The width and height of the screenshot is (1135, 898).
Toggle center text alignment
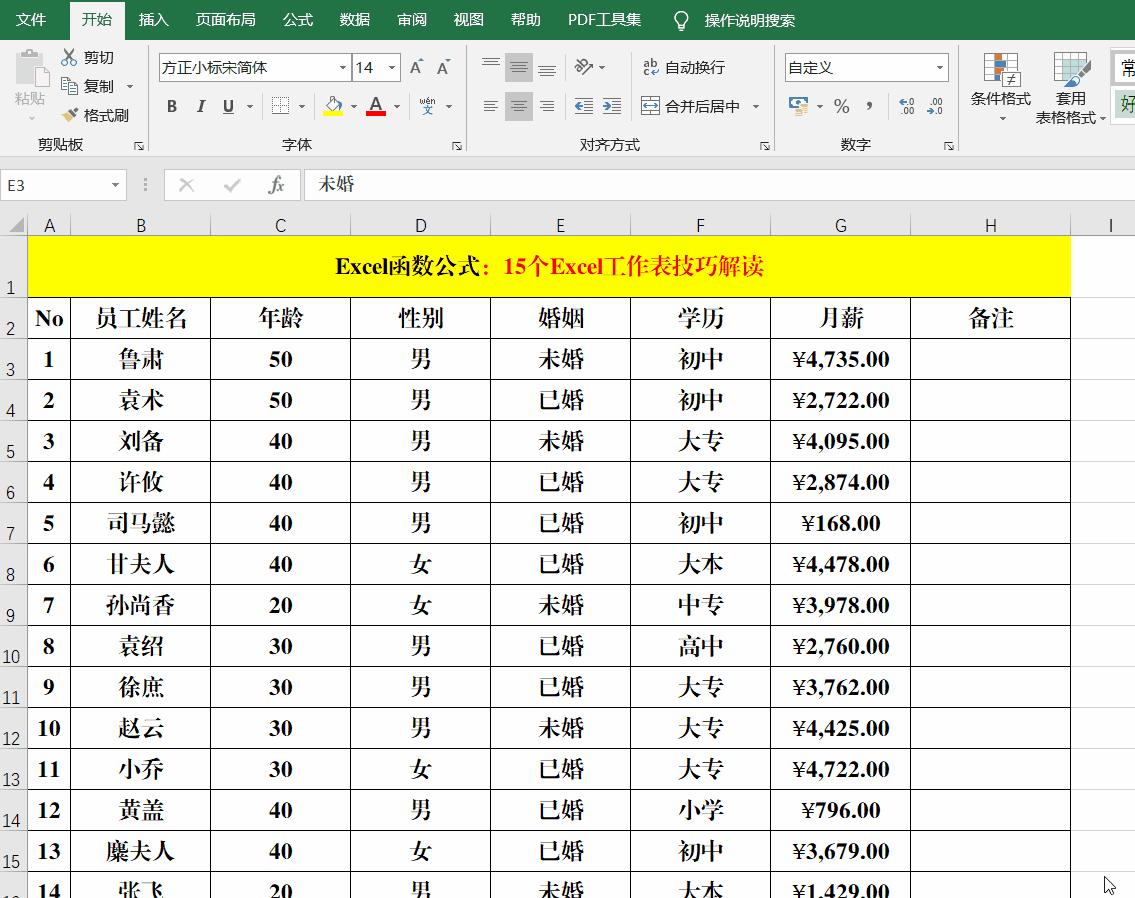click(518, 104)
